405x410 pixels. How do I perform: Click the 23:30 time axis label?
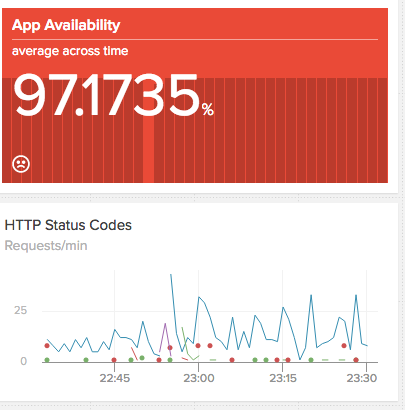pos(362,378)
